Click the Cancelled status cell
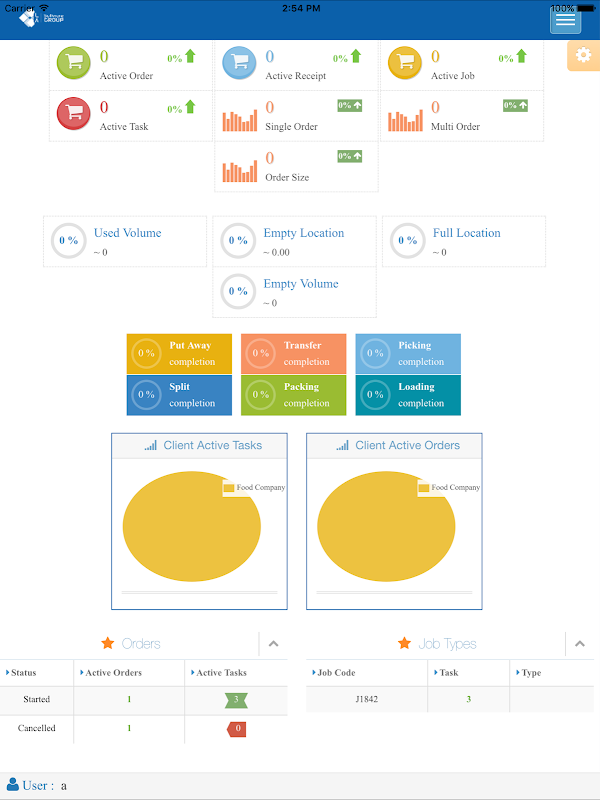This screenshot has width=600, height=800. point(37,728)
